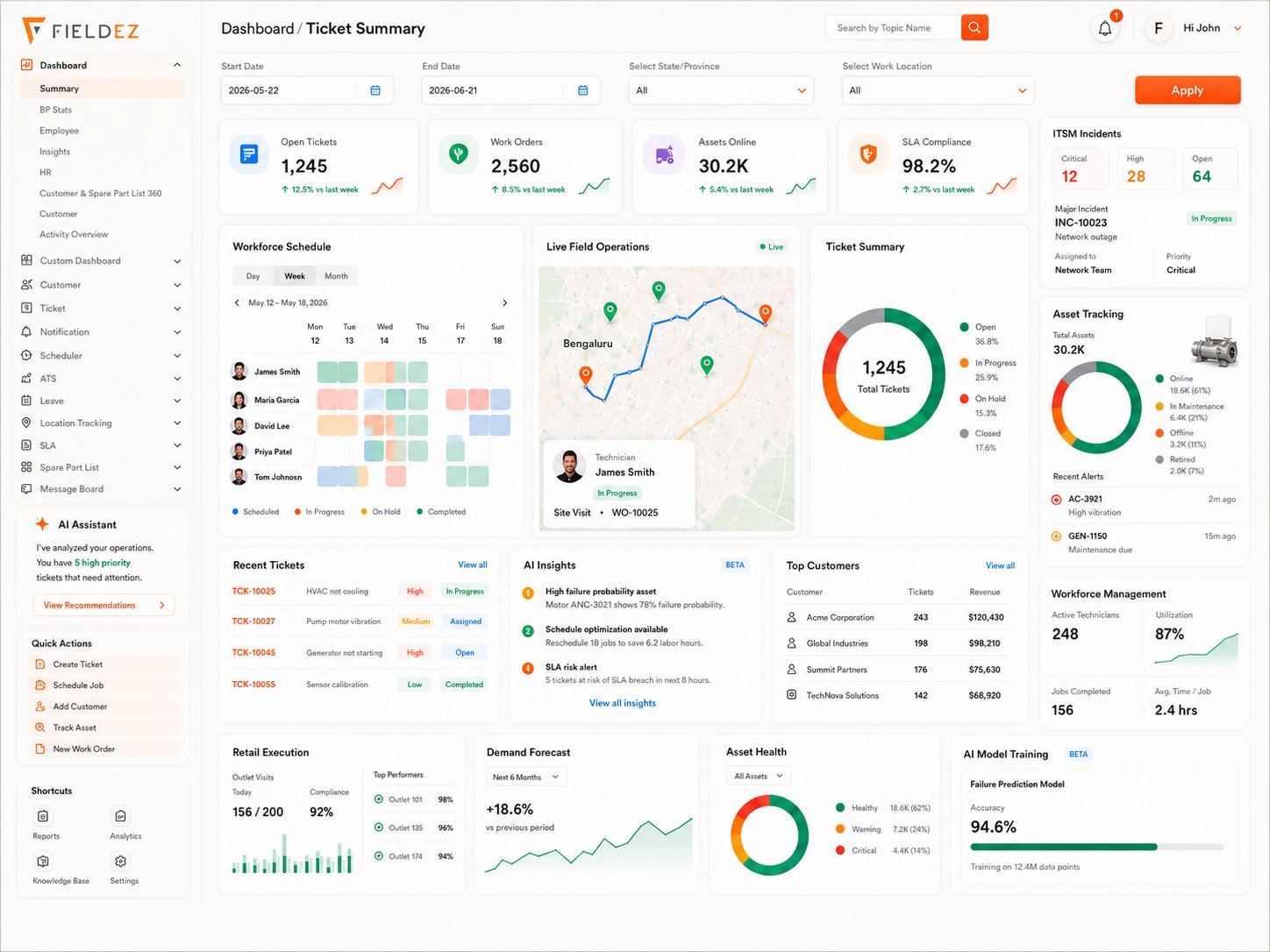This screenshot has width=1270, height=952.
Task: Click the AI Assistant sparkle icon
Action: pos(41,524)
